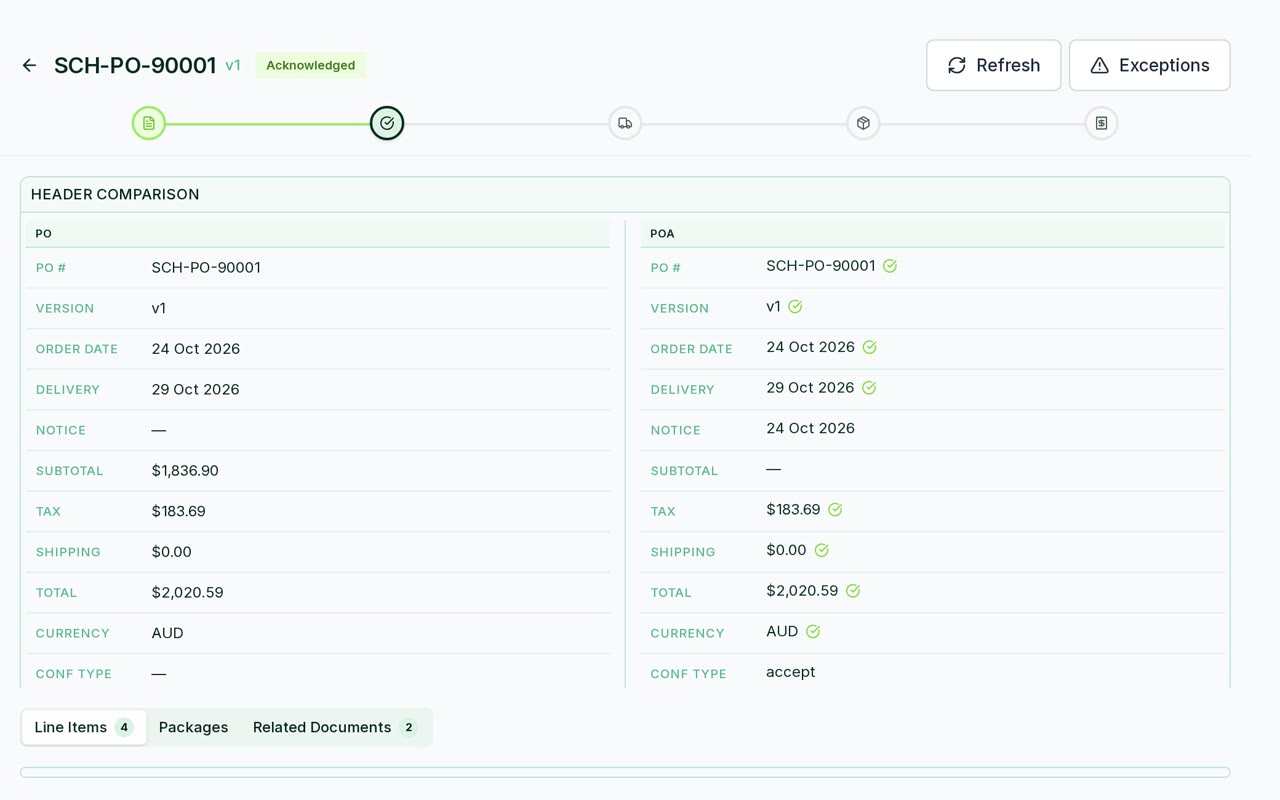Viewport: 1280px width, 800px height.
Task: Select the PO delivery date 29 Oct 2026
Action: coord(196,390)
